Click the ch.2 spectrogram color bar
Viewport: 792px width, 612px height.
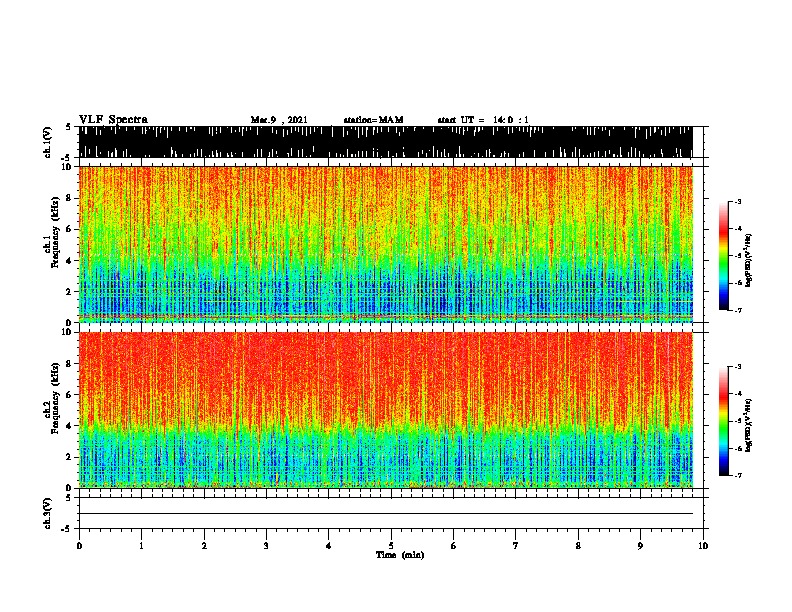click(723, 421)
